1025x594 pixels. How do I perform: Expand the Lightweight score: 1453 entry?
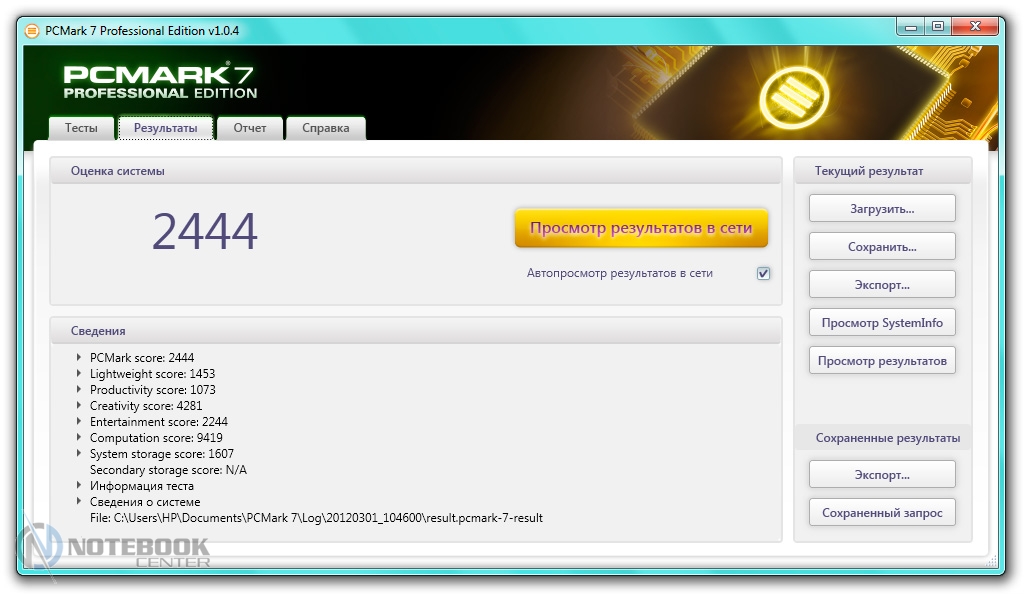coord(79,373)
